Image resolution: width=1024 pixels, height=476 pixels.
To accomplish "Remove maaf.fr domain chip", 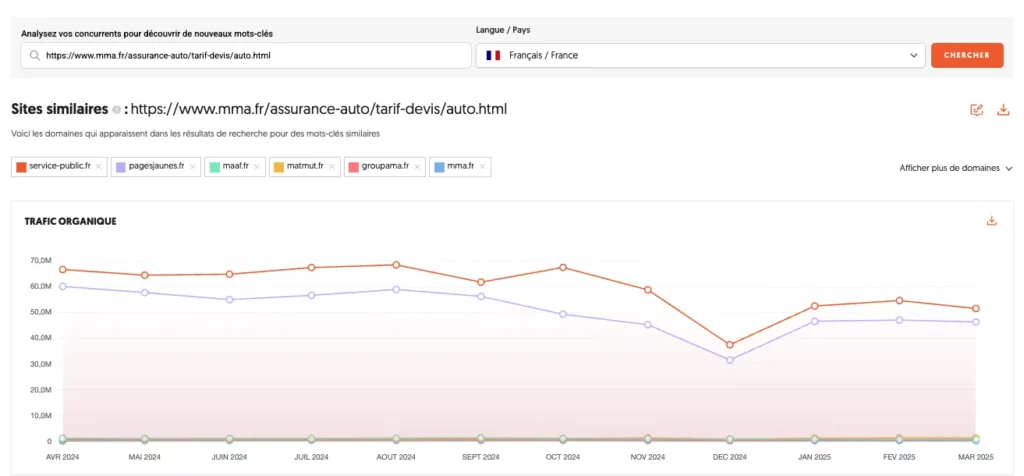I will pos(257,167).
